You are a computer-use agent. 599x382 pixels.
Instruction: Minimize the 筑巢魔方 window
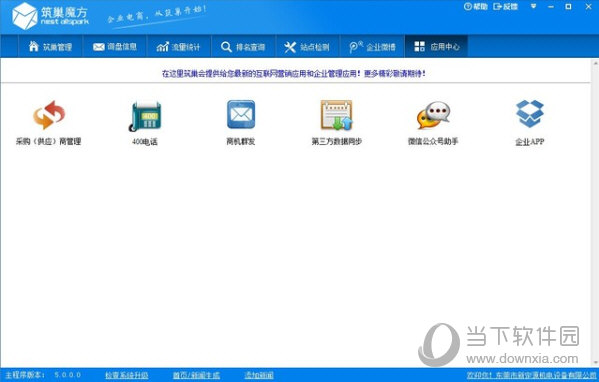[x=551, y=6]
